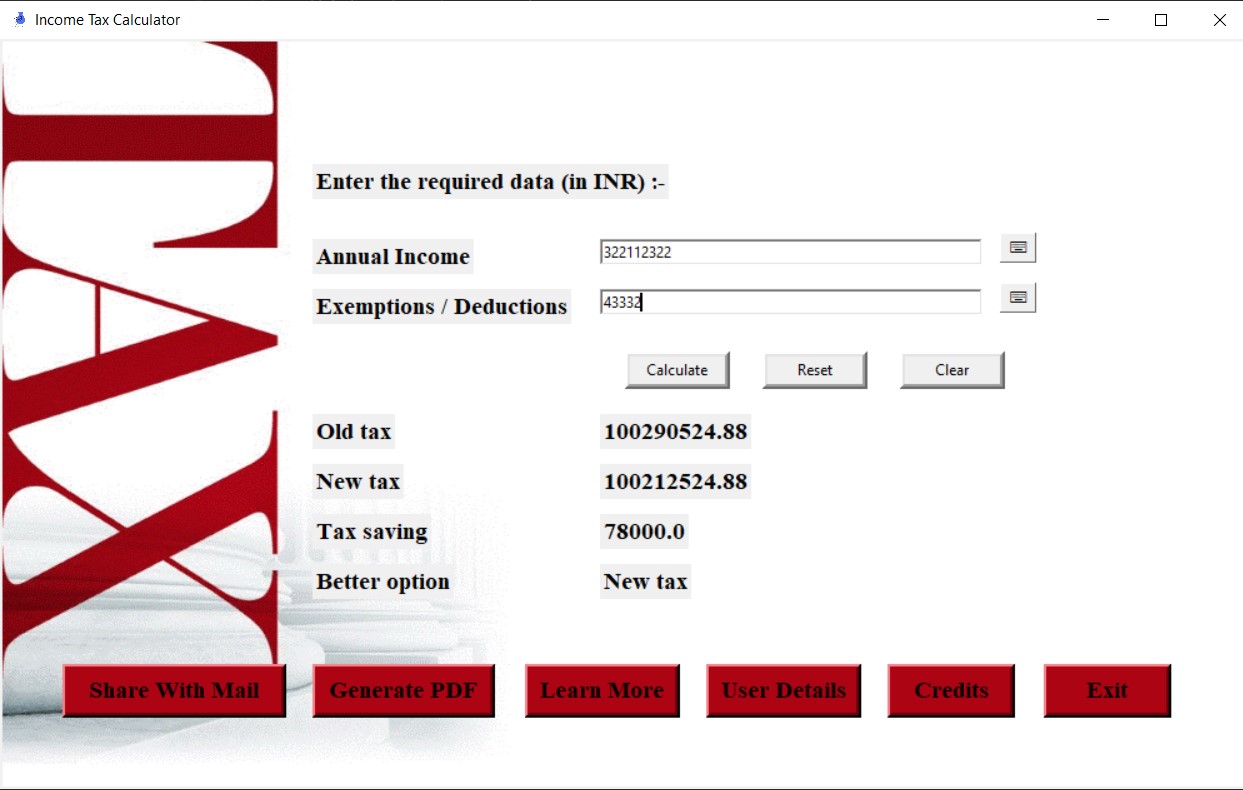This screenshot has width=1243, height=790.
Task: Click the 'New tax' label on the left
Action: 358,482
